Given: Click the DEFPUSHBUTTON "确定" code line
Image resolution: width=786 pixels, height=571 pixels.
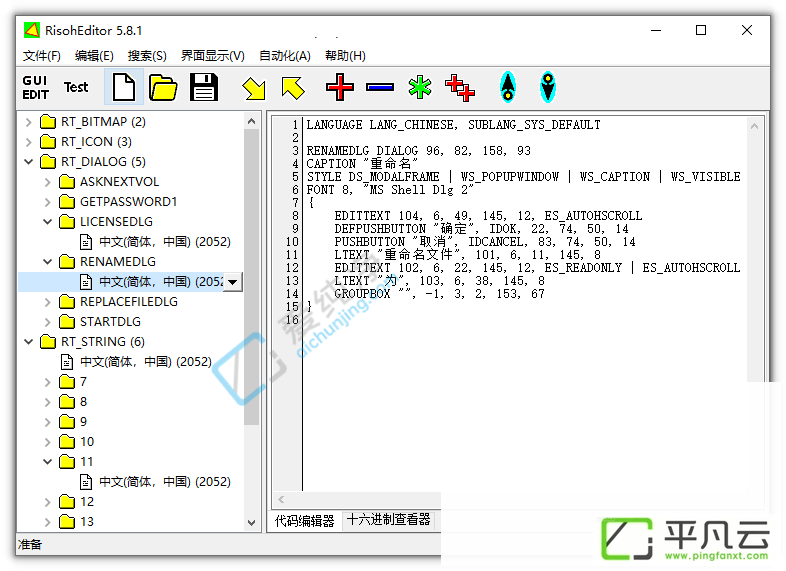Looking at the screenshot, I should pyautogui.click(x=481, y=229).
